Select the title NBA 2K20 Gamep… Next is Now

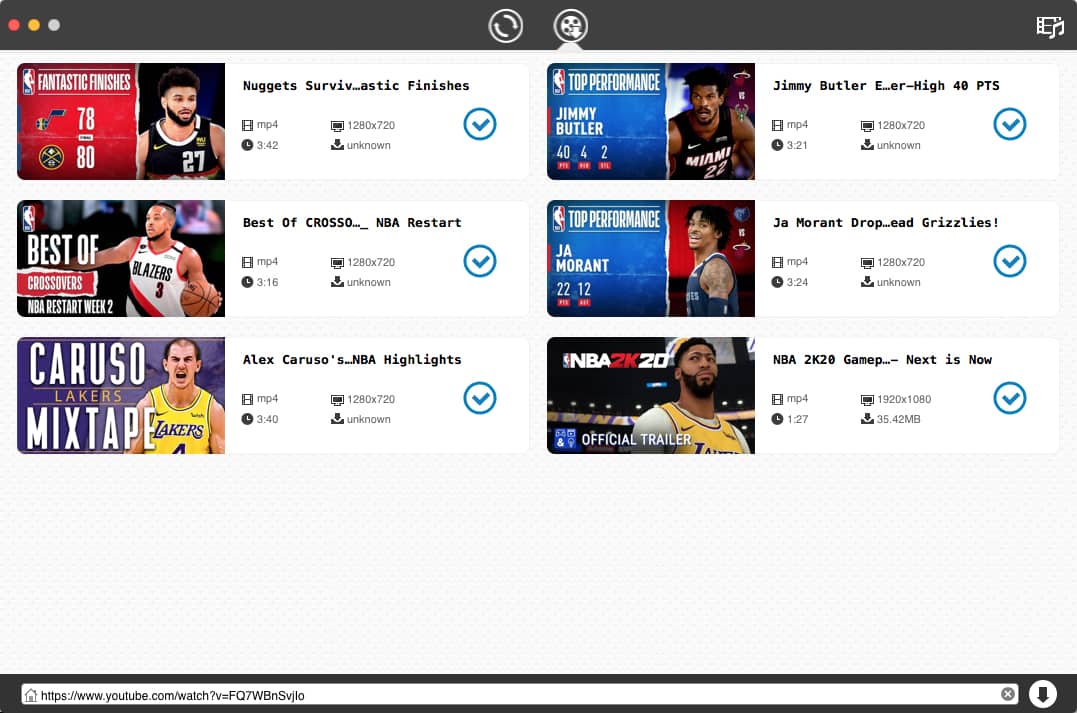click(882, 359)
